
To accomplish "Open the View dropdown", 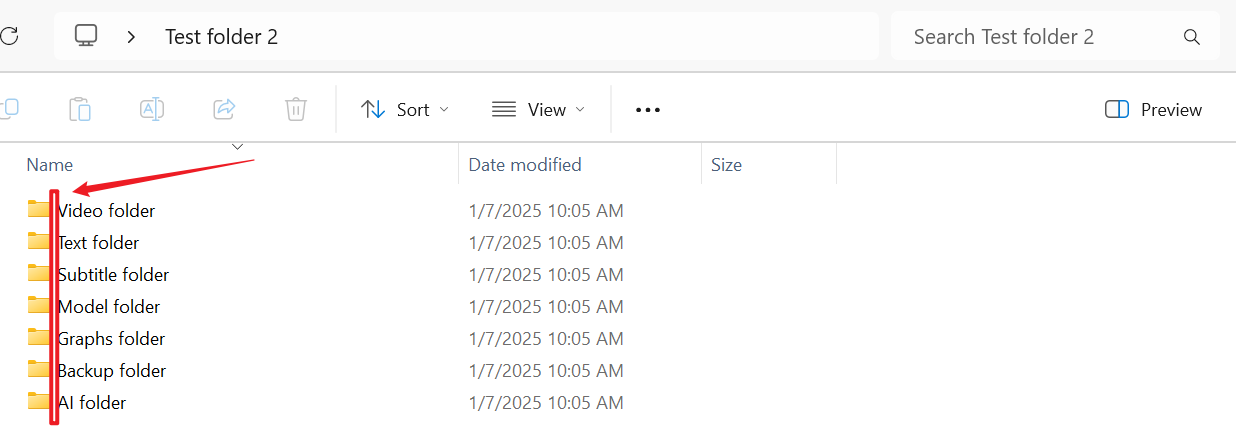I will pos(538,110).
